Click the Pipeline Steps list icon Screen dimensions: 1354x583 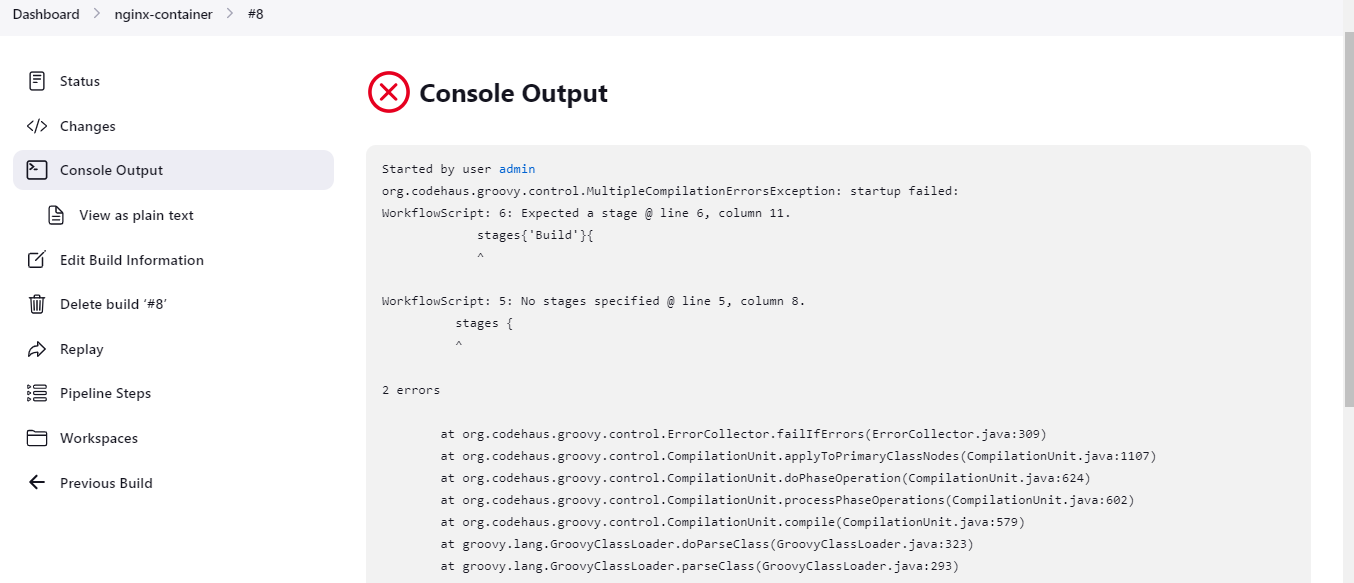(x=37, y=393)
